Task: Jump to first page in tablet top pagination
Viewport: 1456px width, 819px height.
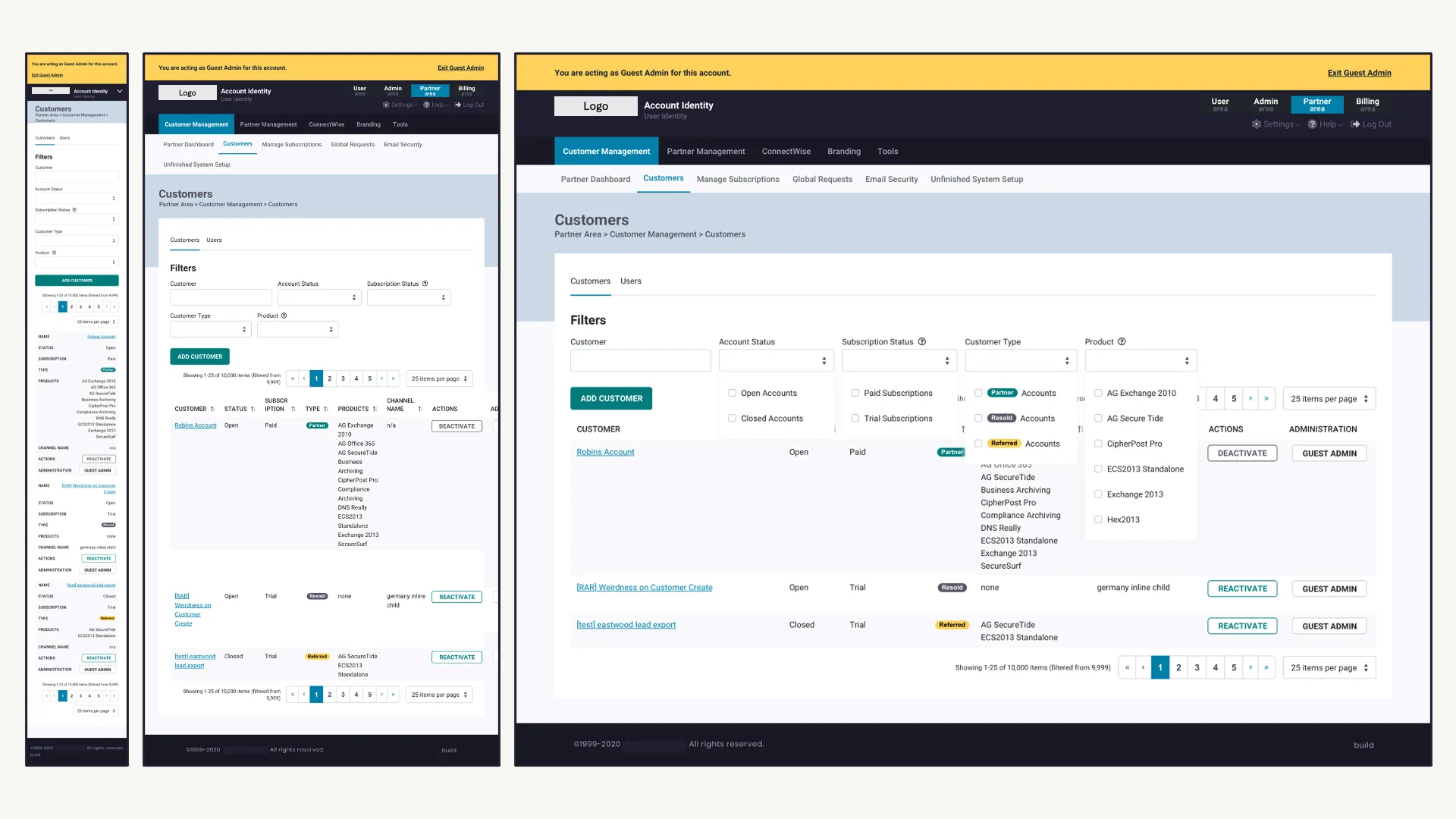Action: (x=293, y=378)
